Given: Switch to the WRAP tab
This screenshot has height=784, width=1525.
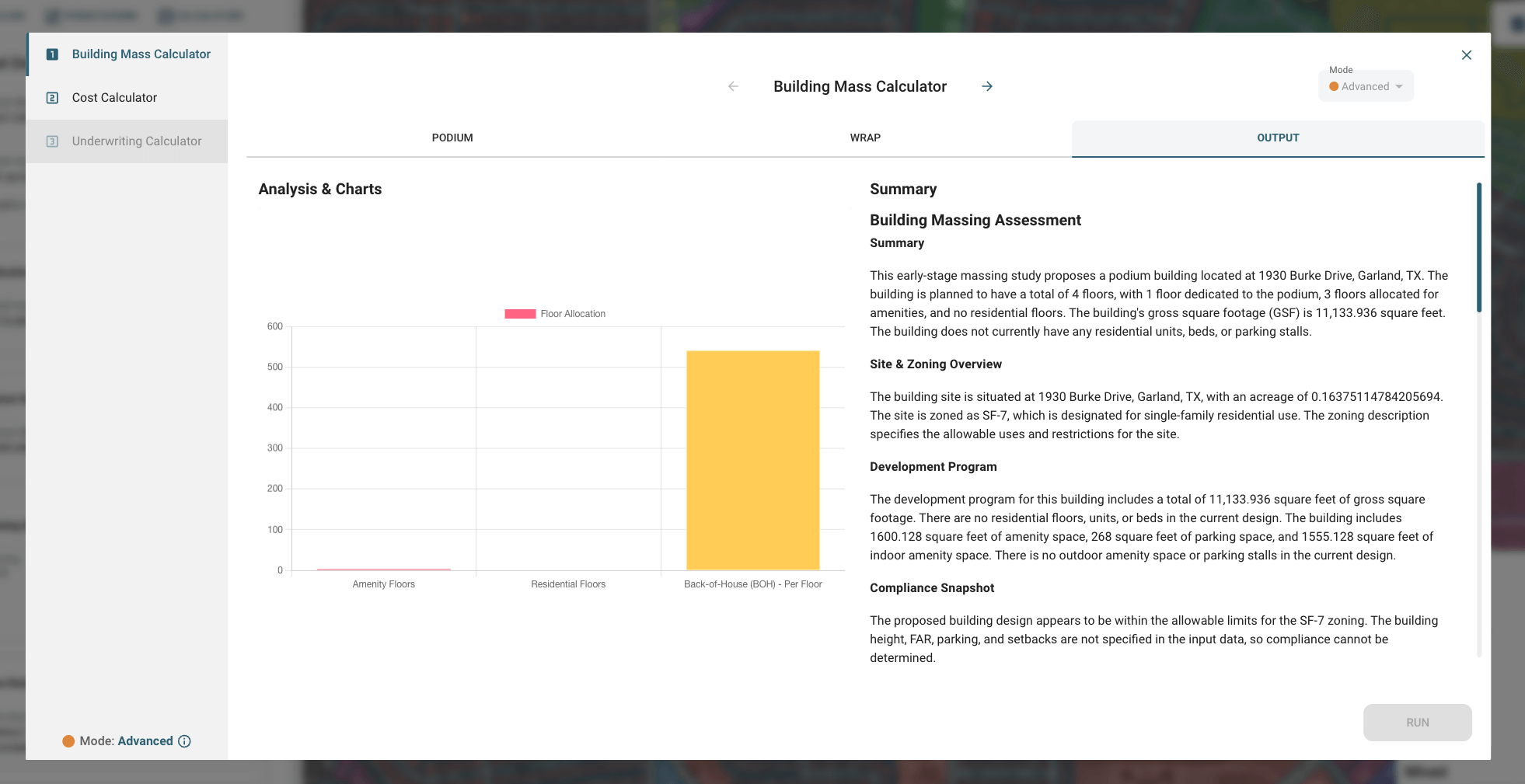Looking at the screenshot, I should pos(865,138).
